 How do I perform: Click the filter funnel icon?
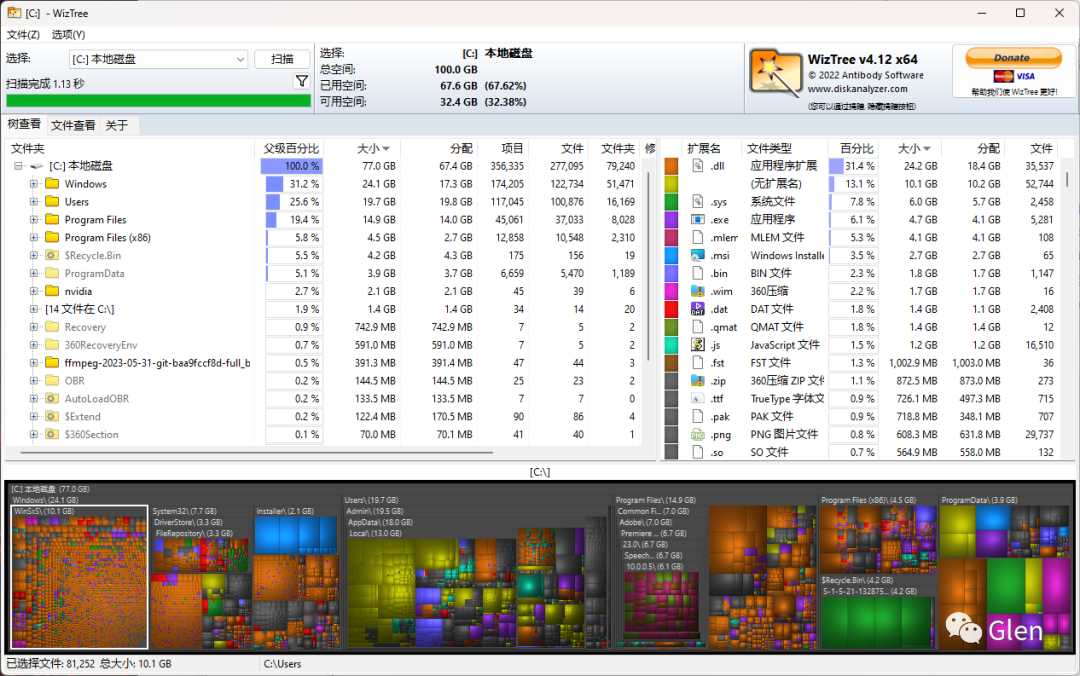(x=302, y=81)
